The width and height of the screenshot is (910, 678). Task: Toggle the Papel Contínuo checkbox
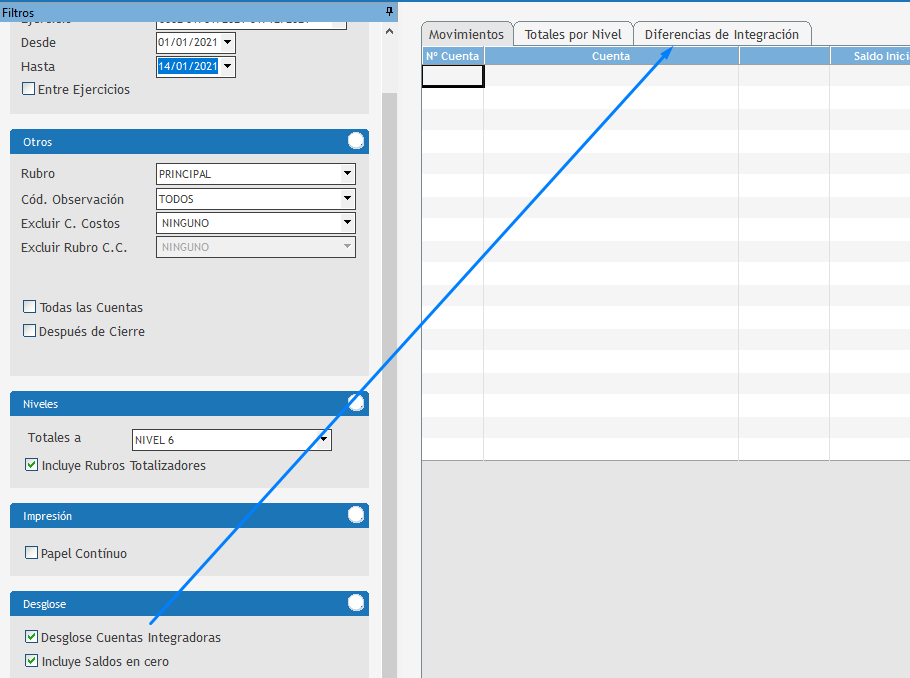[31, 554]
